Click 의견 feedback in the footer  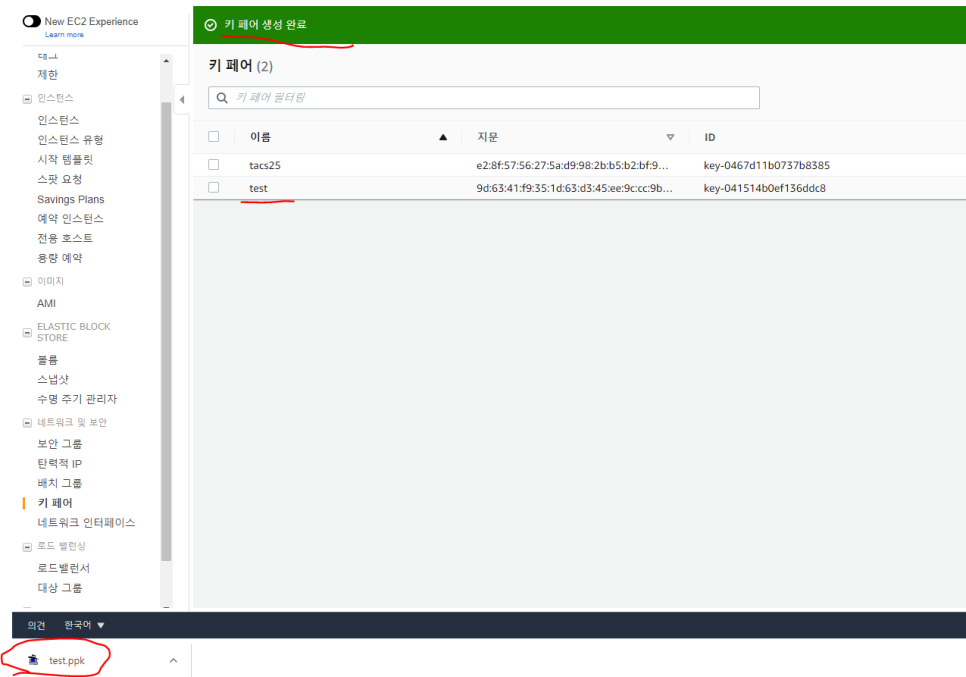[36, 625]
